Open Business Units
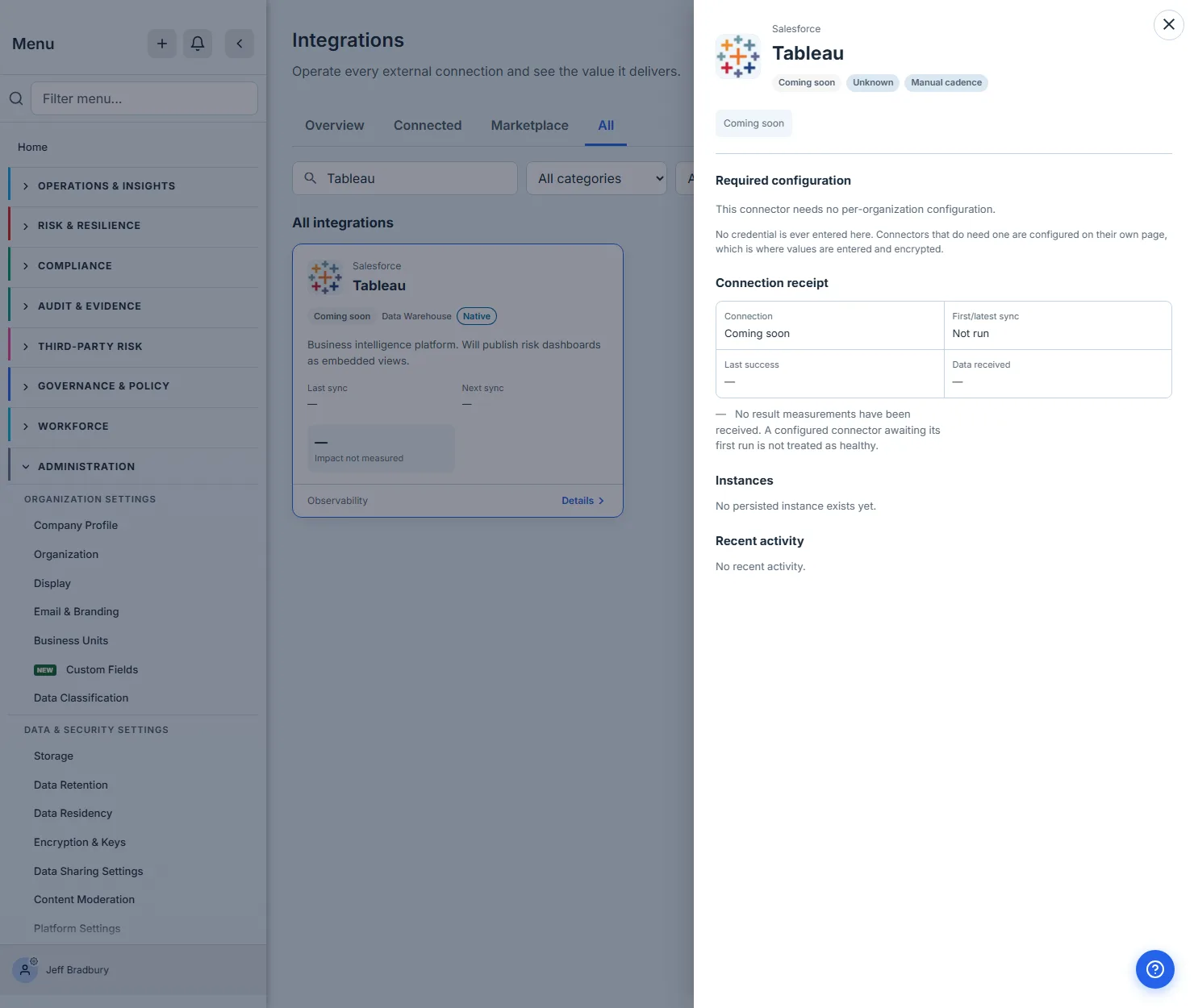The image size is (1194, 1008). pyautogui.click(x=71, y=640)
